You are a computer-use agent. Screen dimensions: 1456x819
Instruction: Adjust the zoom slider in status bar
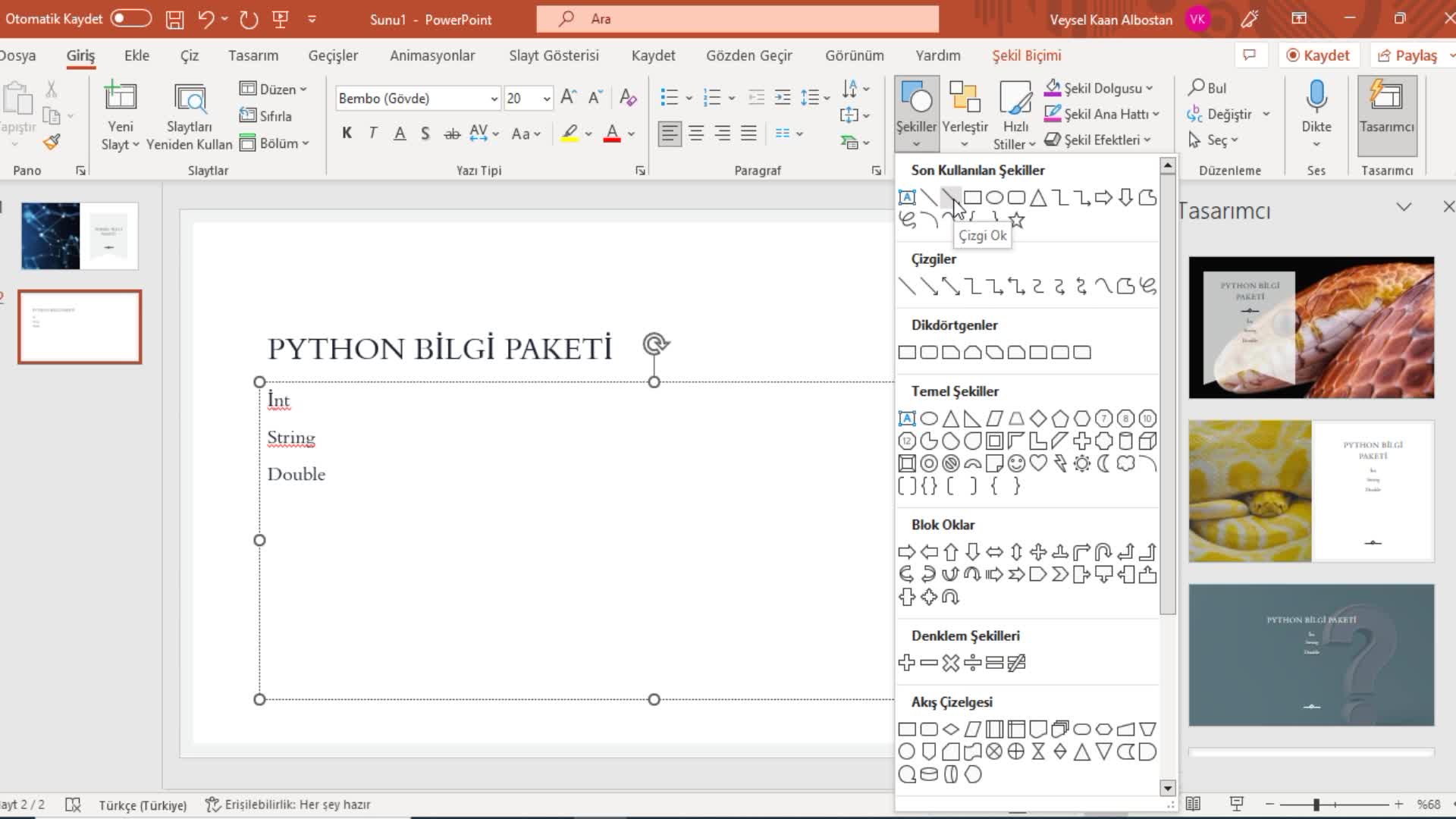(x=1316, y=805)
